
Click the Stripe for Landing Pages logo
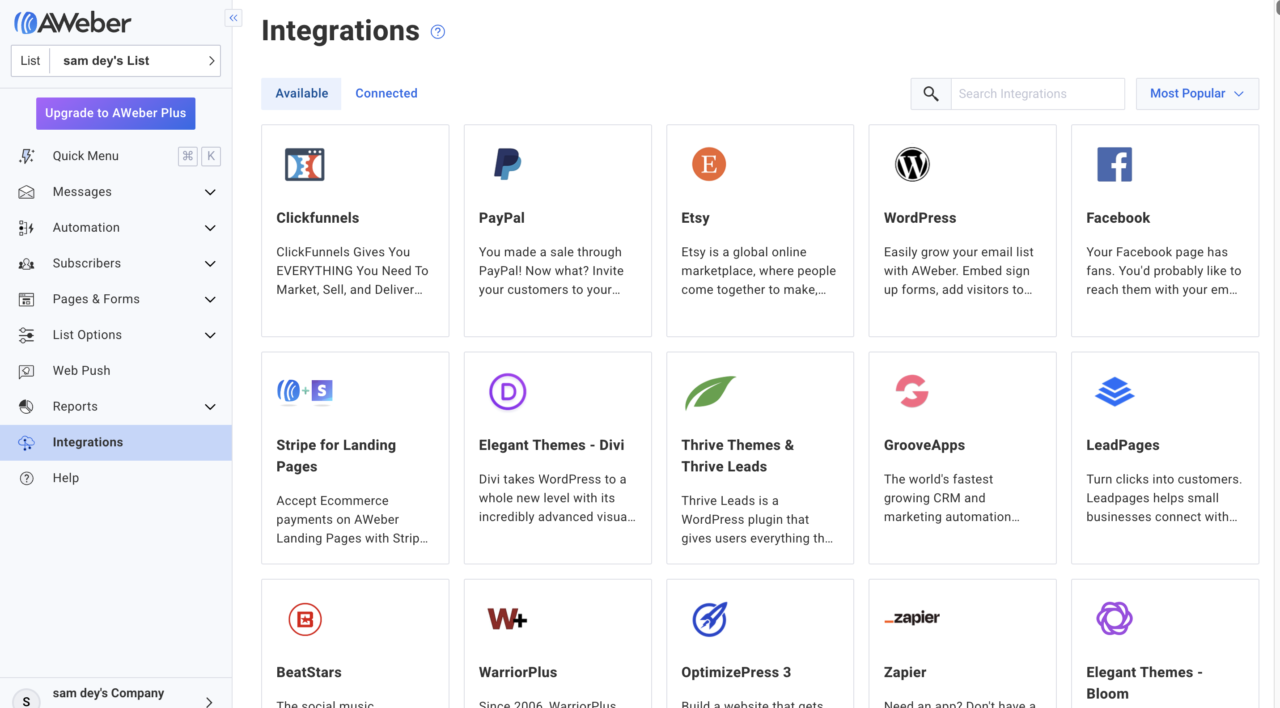(305, 391)
